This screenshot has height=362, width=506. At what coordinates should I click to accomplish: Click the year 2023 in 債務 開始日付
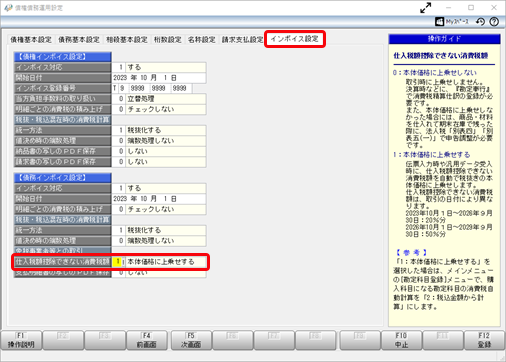click(120, 199)
